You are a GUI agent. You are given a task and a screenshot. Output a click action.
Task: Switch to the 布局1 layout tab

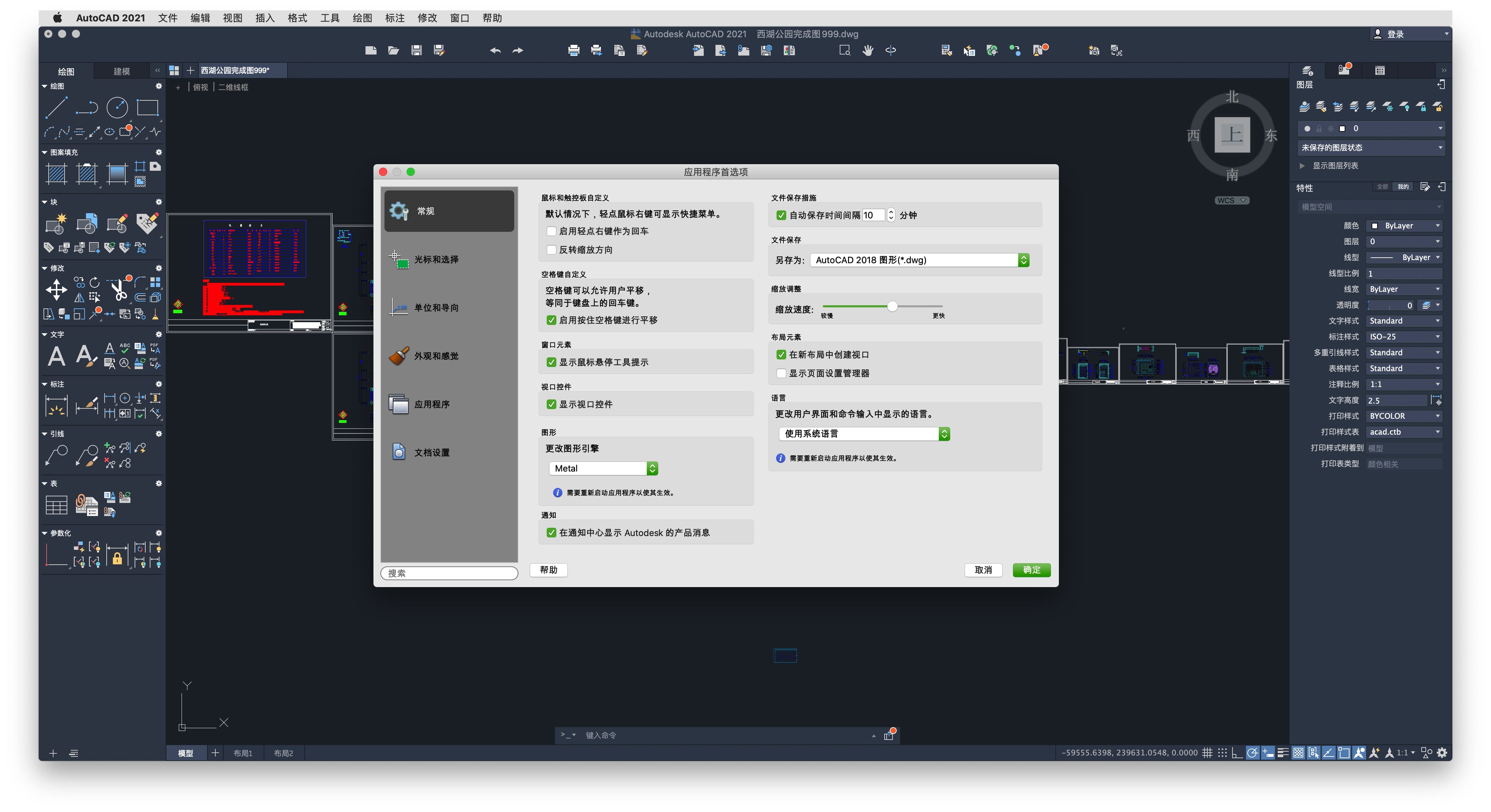(243, 753)
